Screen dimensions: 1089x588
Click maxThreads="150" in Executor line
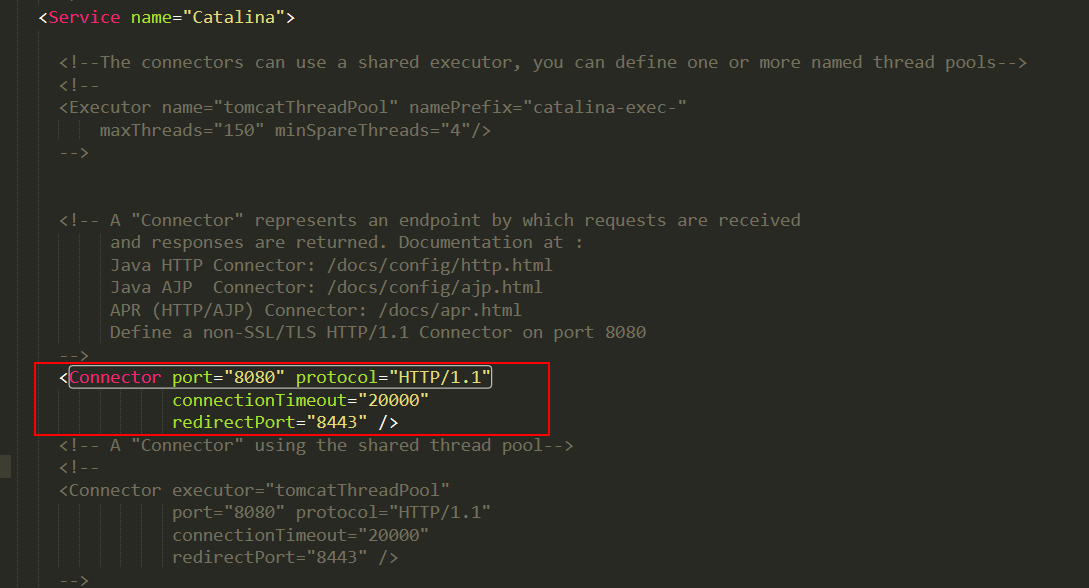pos(182,131)
